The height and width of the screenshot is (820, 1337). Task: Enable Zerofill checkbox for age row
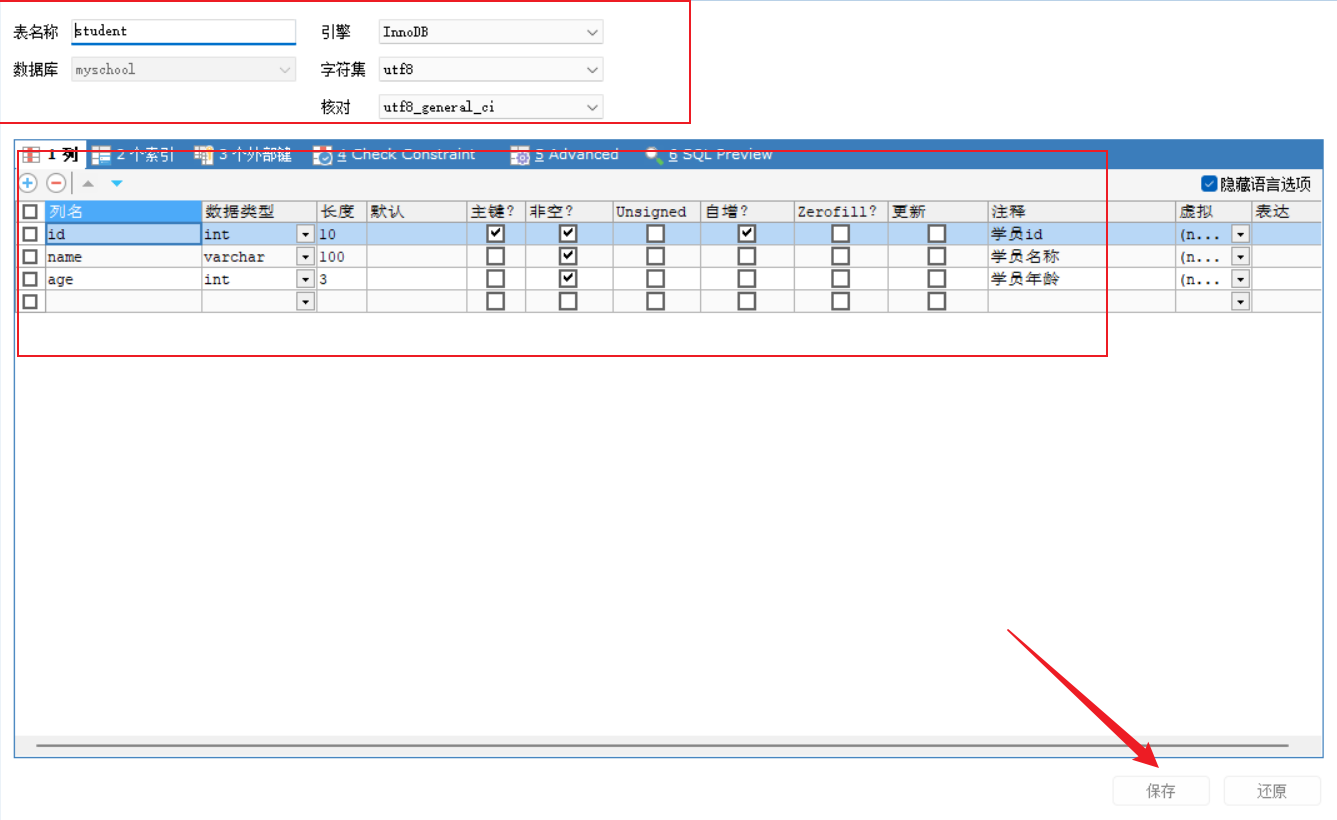(x=840, y=279)
